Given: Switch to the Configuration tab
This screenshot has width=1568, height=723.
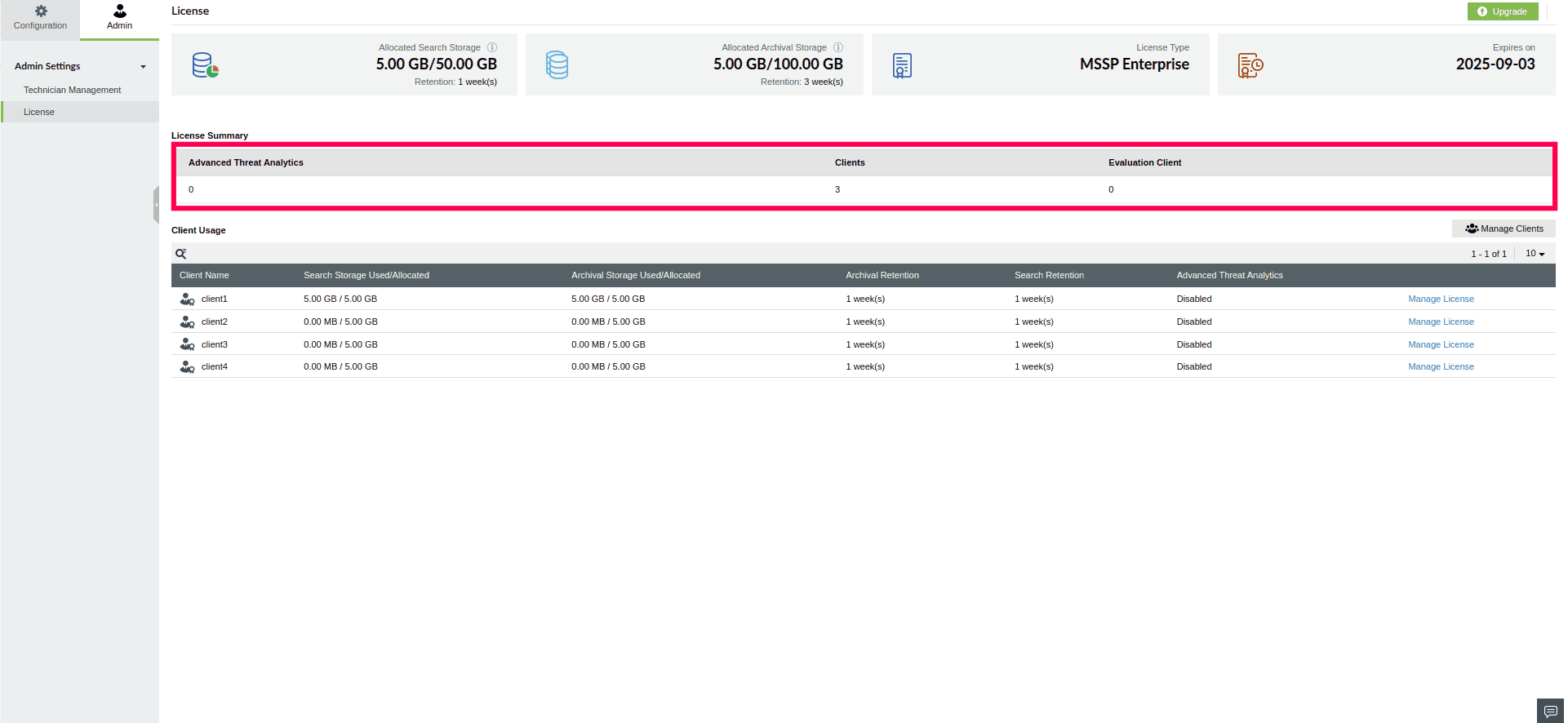Looking at the screenshot, I should coord(40,19).
